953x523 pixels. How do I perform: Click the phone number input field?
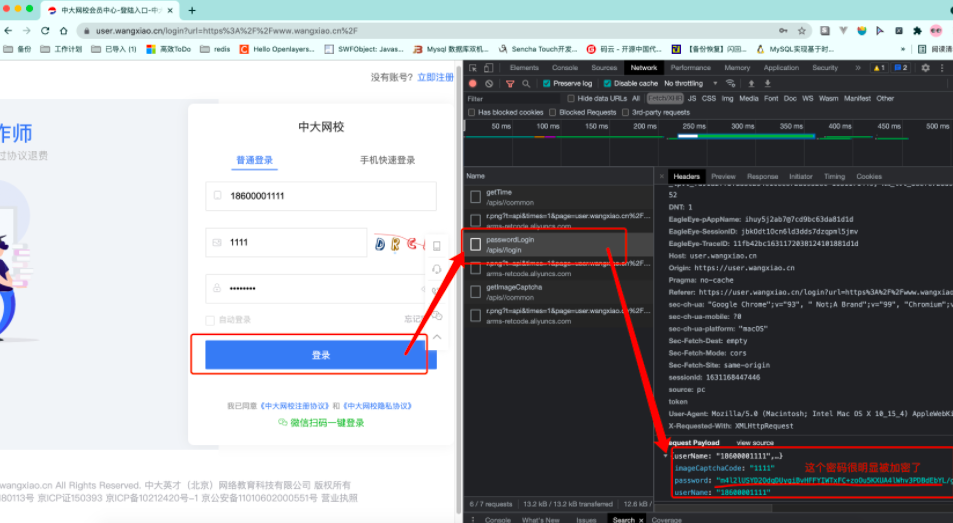(321, 196)
